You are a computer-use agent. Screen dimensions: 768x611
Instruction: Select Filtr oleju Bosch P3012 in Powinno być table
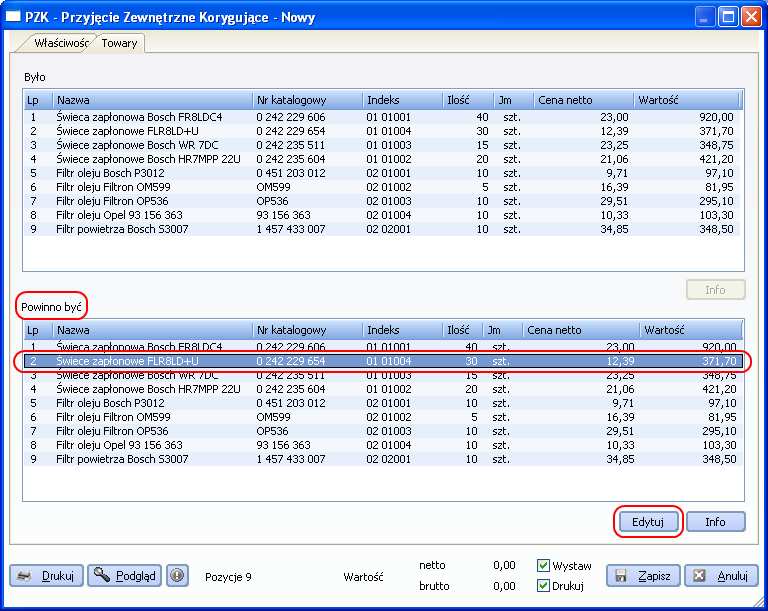[384, 403]
